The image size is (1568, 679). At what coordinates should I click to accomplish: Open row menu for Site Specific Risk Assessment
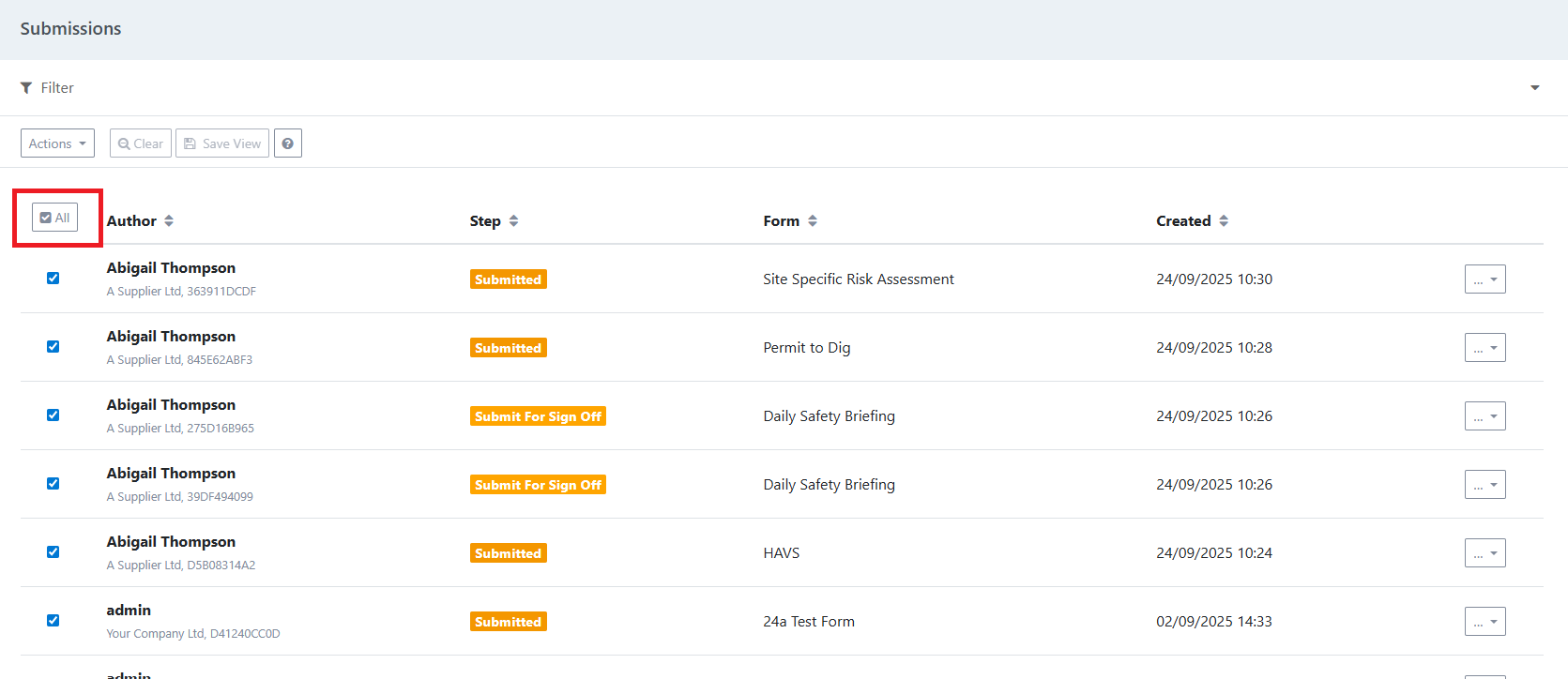pyautogui.click(x=1484, y=279)
